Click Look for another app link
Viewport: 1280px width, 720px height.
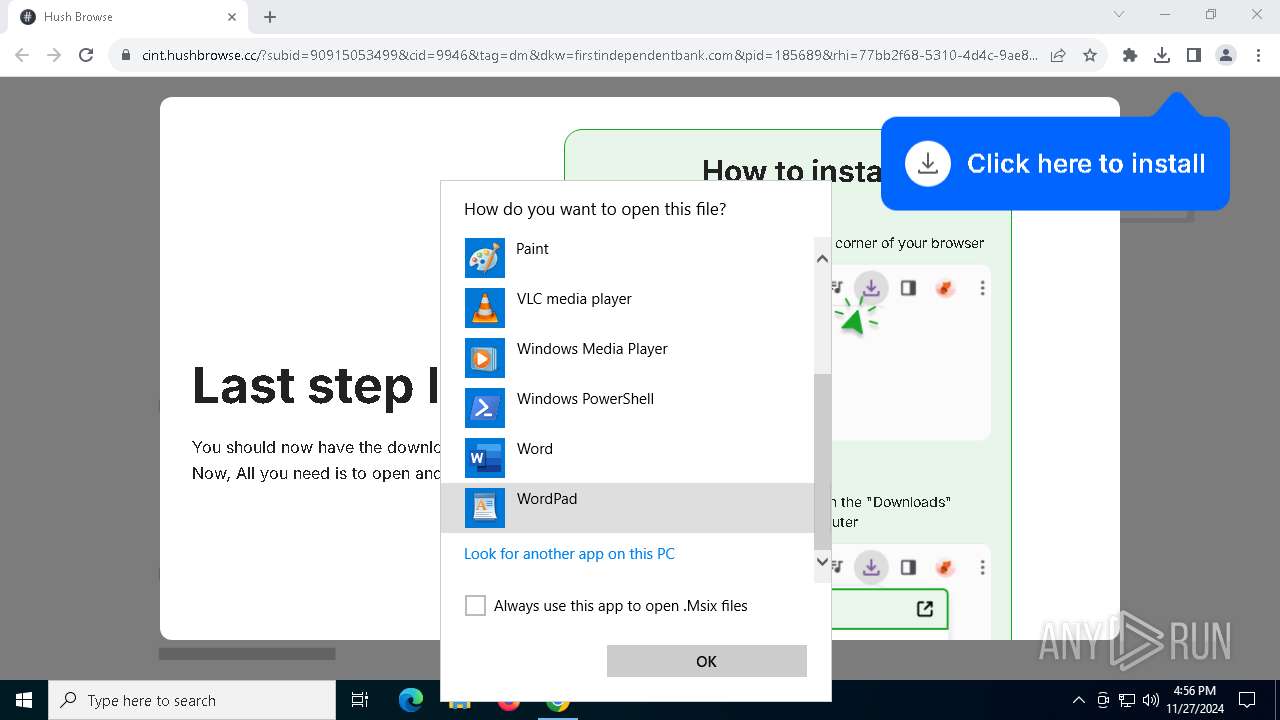coord(569,554)
